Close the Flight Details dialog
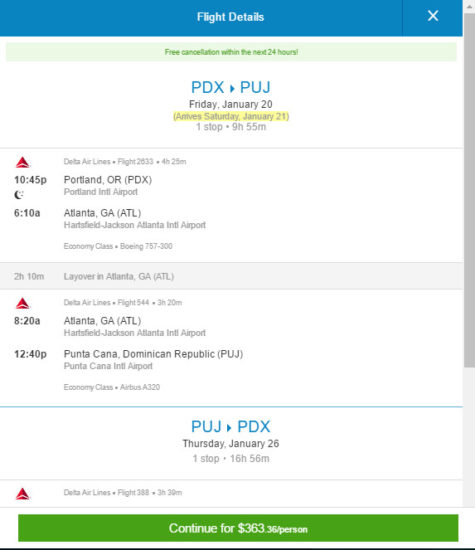 pos(433,16)
